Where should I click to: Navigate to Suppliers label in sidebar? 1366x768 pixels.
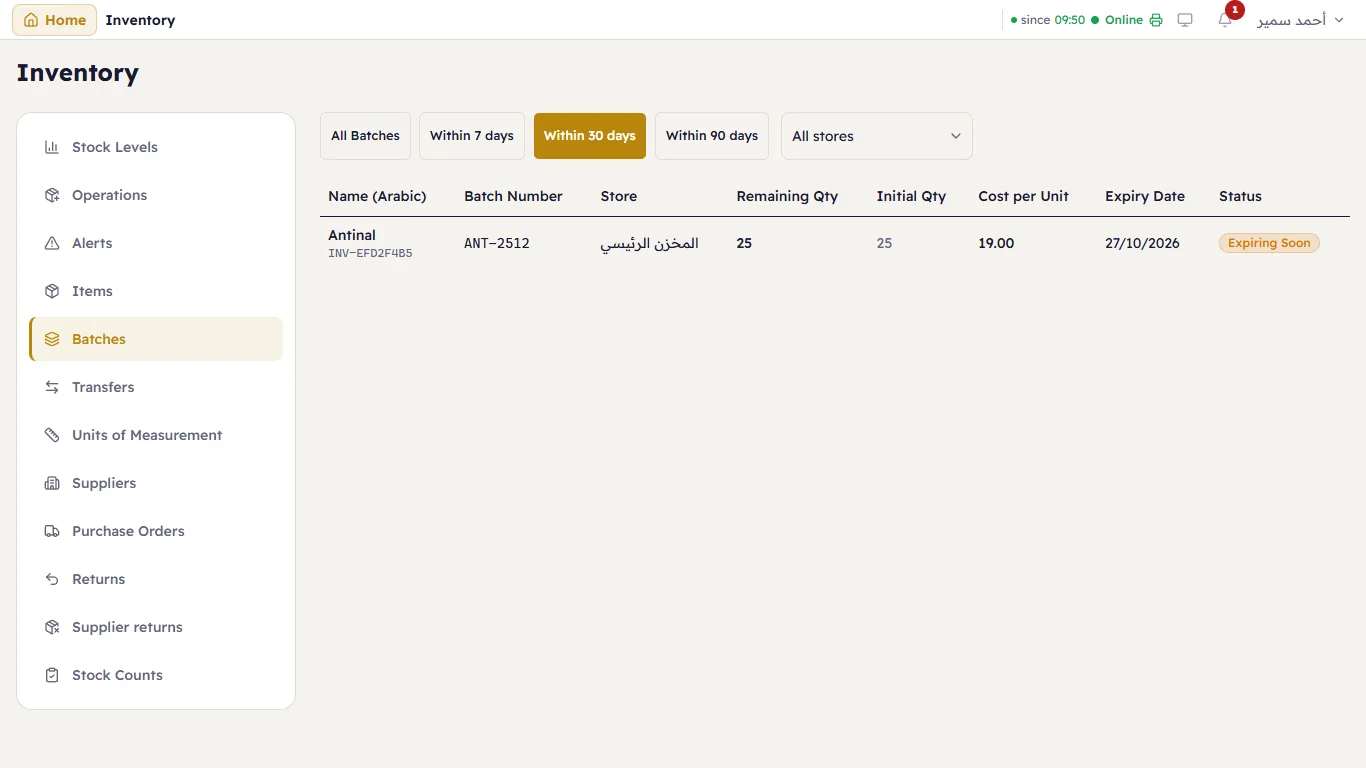[104, 483]
